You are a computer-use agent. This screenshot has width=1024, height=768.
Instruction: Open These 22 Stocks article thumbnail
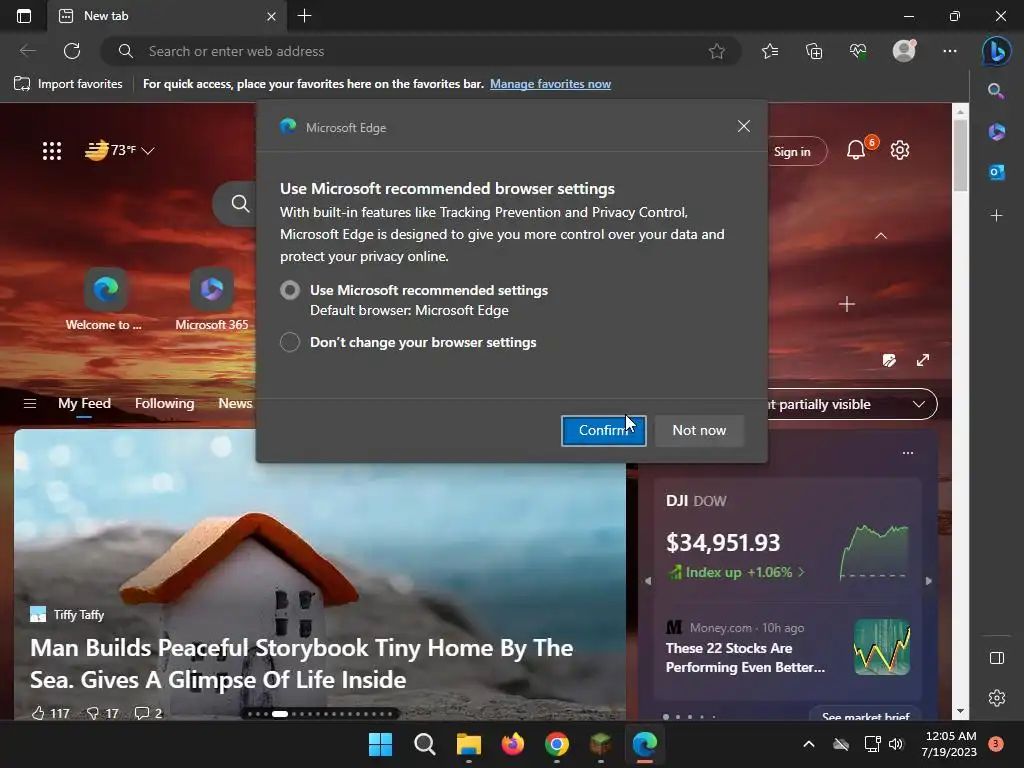point(882,647)
